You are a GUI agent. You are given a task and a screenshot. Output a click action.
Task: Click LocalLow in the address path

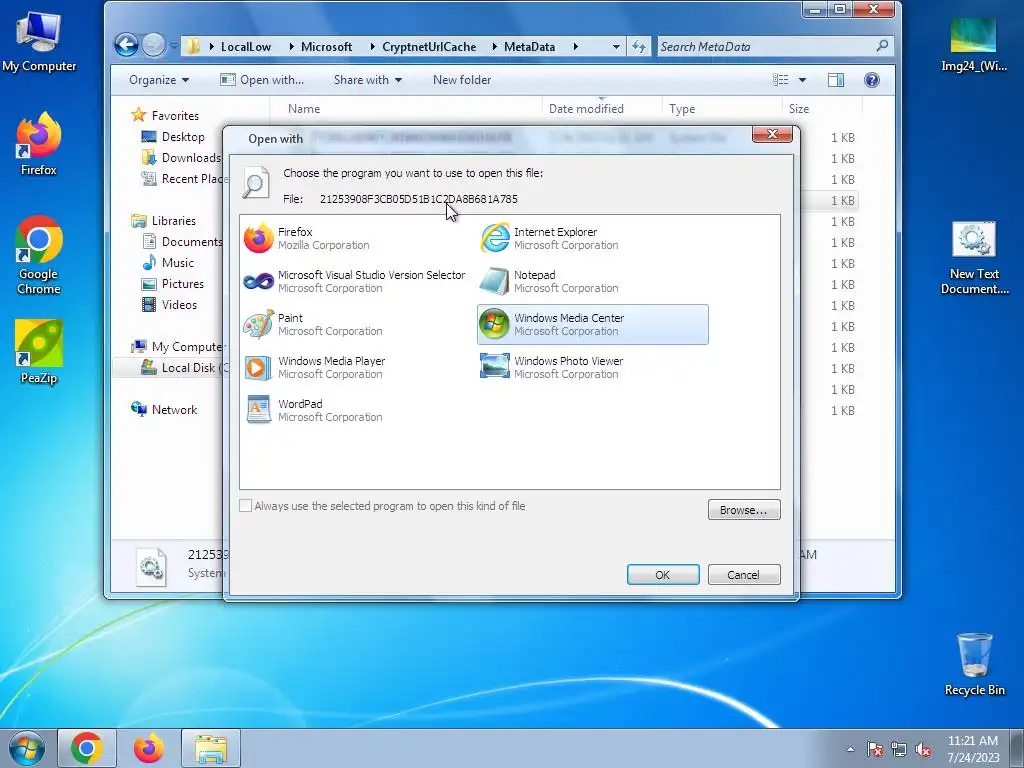(246, 47)
